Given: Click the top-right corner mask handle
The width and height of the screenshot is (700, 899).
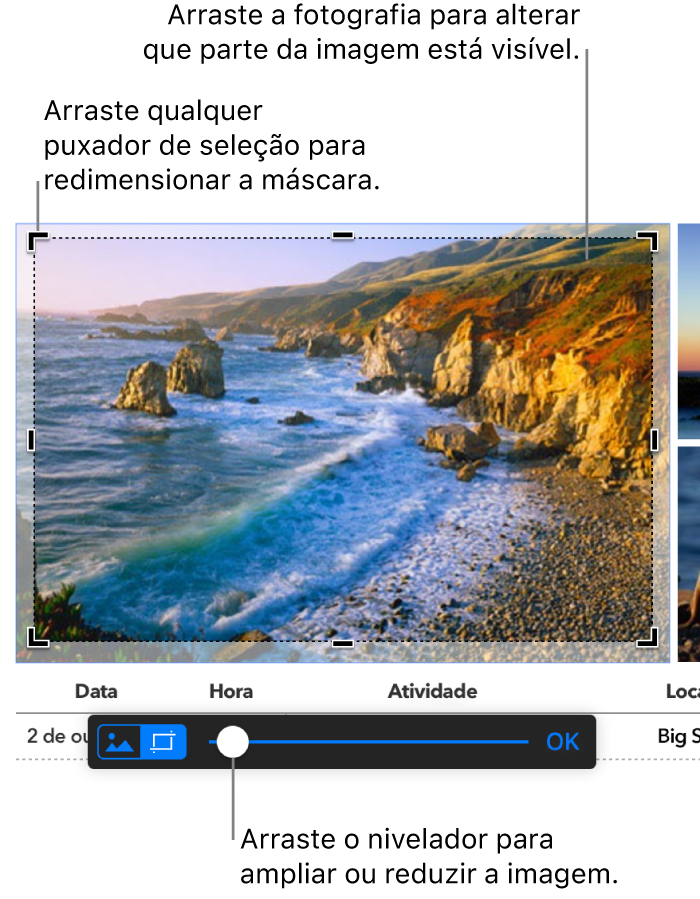Looking at the screenshot, I should click(x=648, y=241).
